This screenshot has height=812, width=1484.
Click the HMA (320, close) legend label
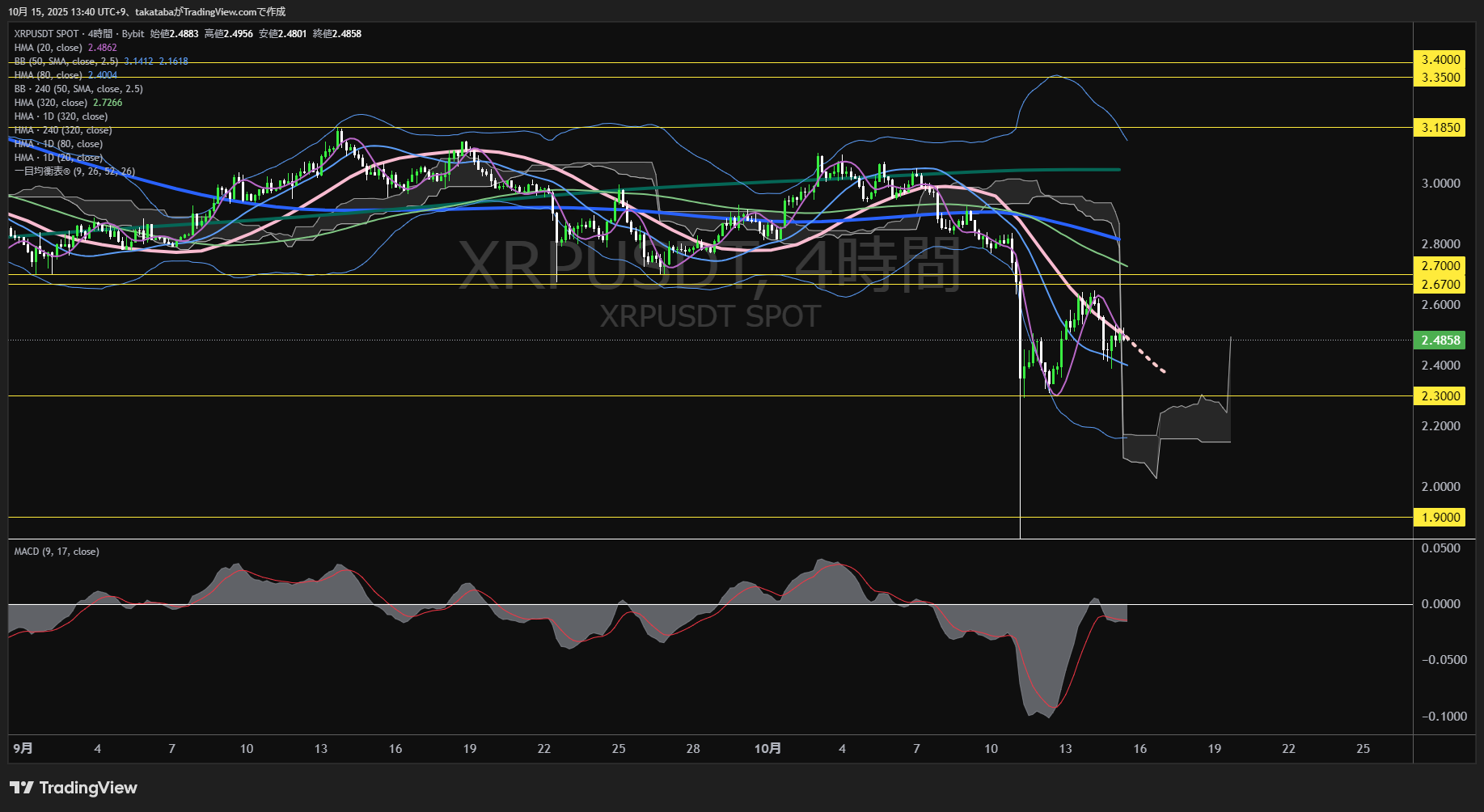[x=51, y=103]
